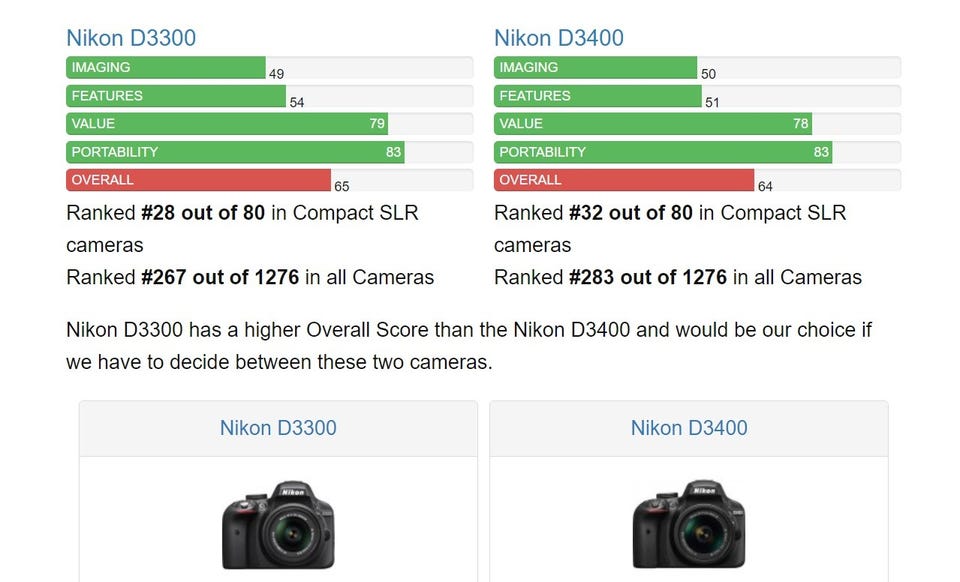Click the Nikon D3400 camera image
Image resolution: width=960 pixels, height=582 pixels.
click(x=689, y=525)
